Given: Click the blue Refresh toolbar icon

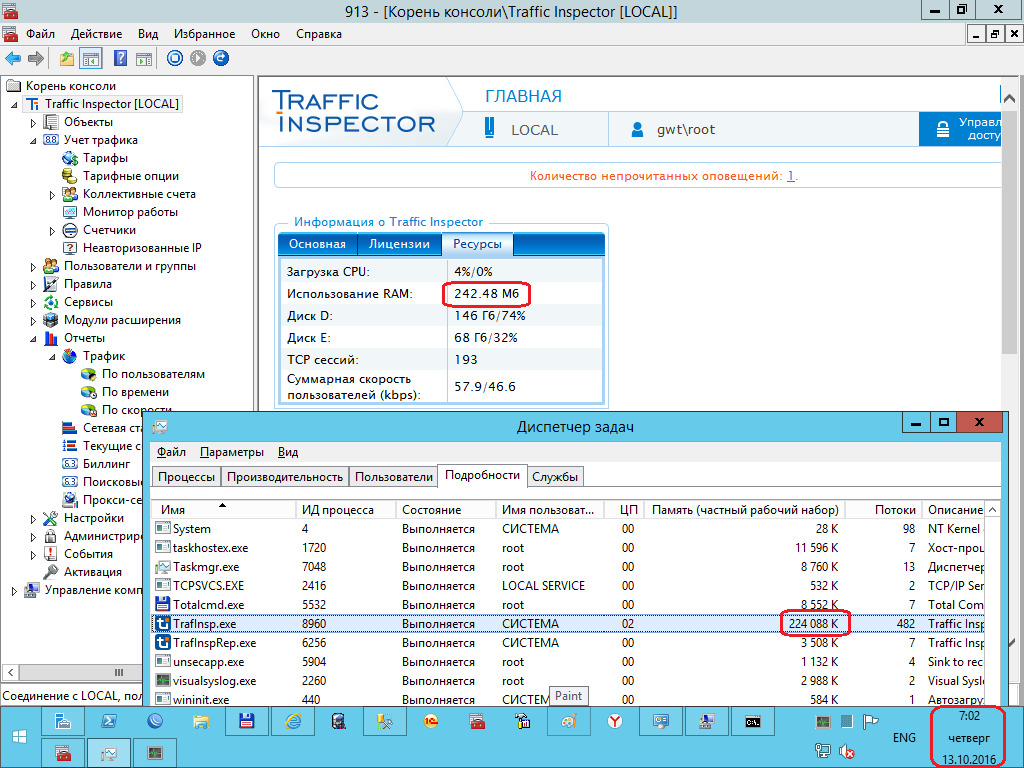Looking at the screenshot, I should coord(221,58).
